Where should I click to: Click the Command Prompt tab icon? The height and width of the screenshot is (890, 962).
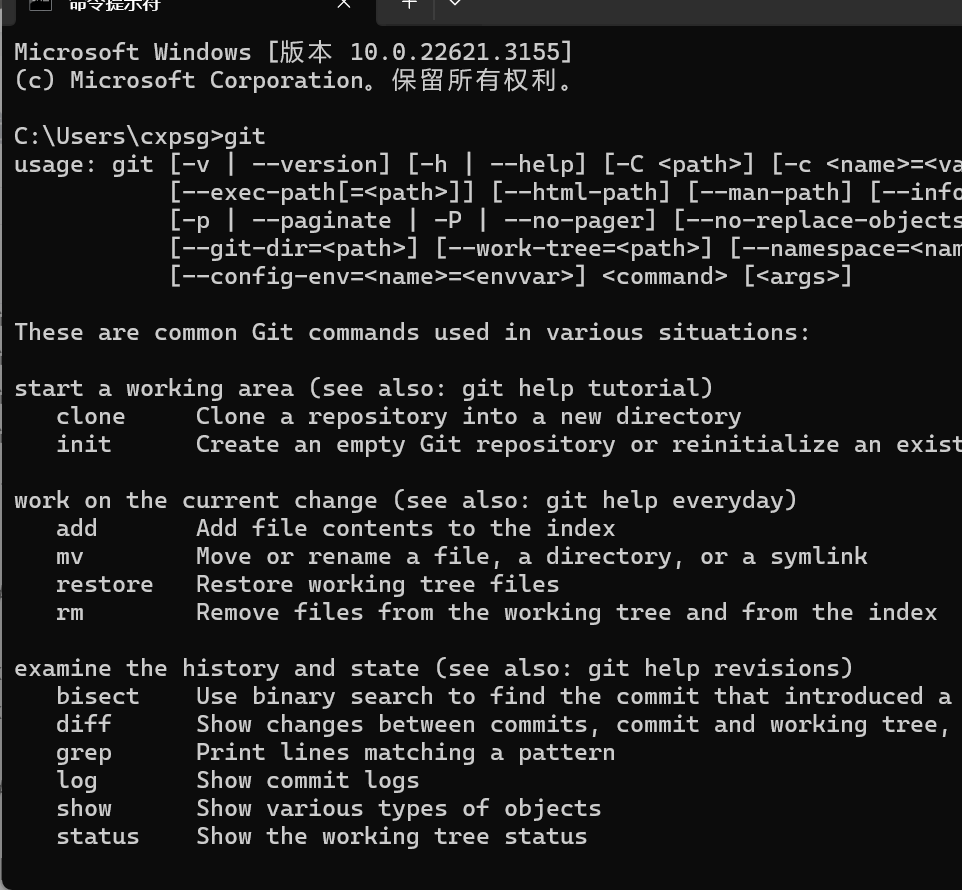point(40,4)
